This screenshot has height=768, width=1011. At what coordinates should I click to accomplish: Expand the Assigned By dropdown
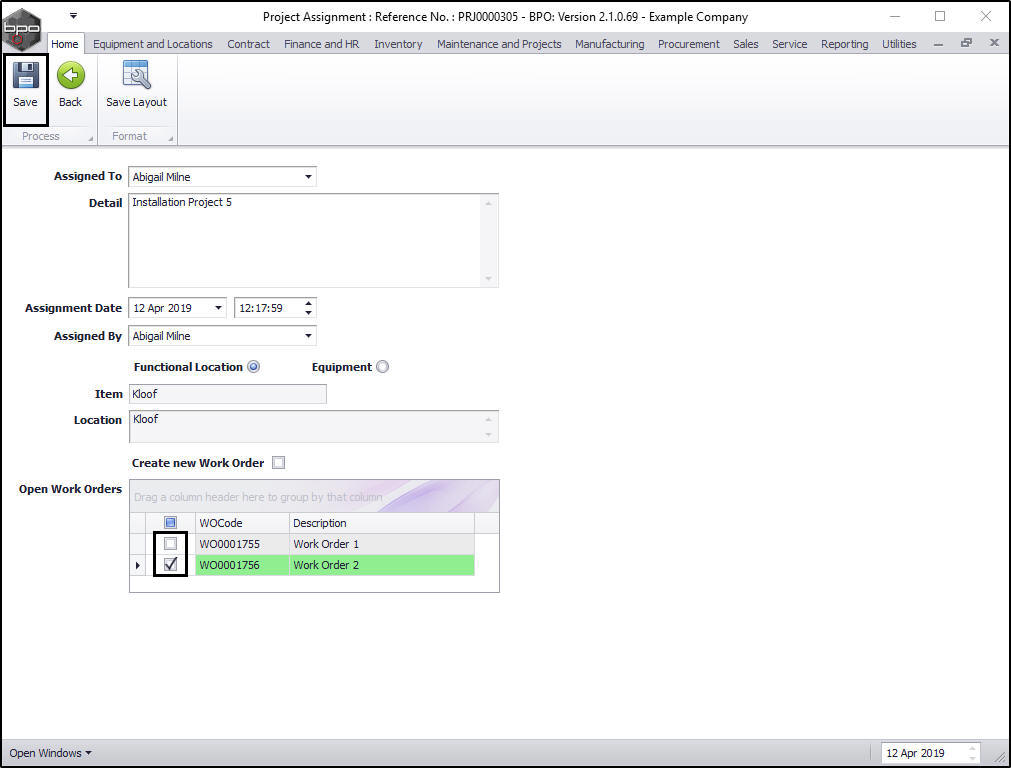point(308,335)
